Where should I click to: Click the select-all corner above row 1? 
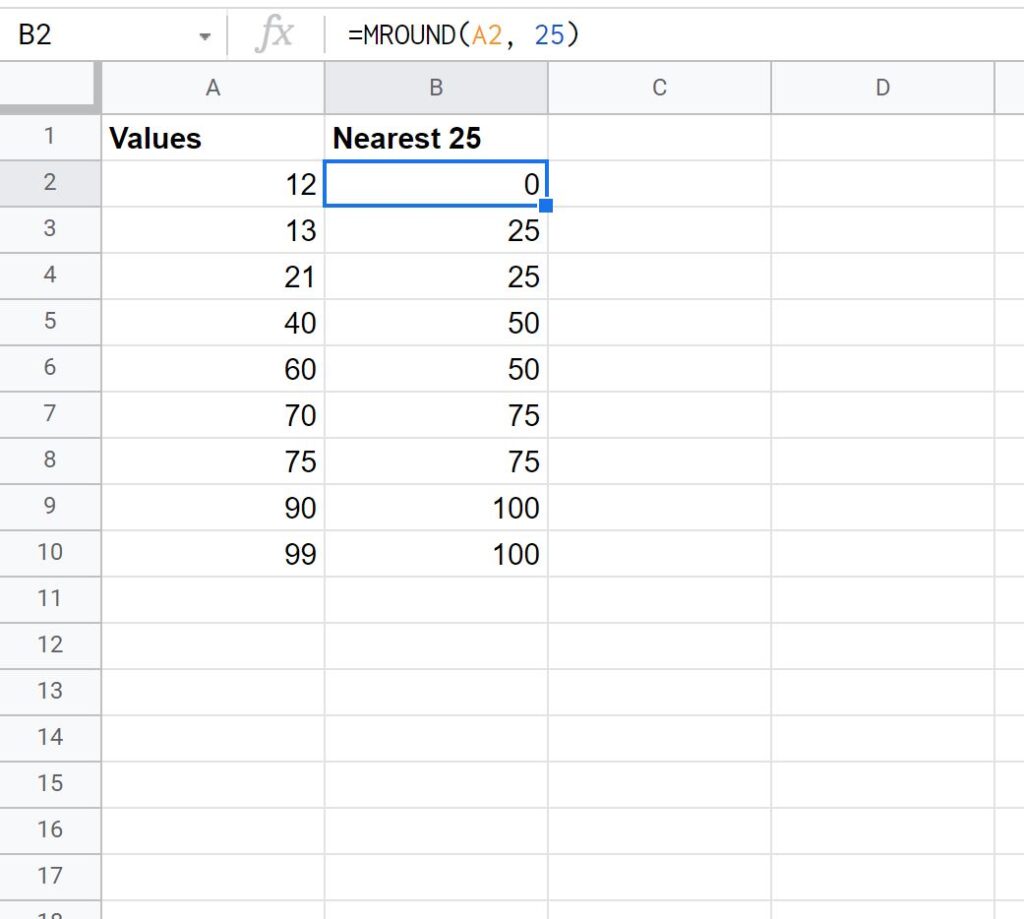51,88
